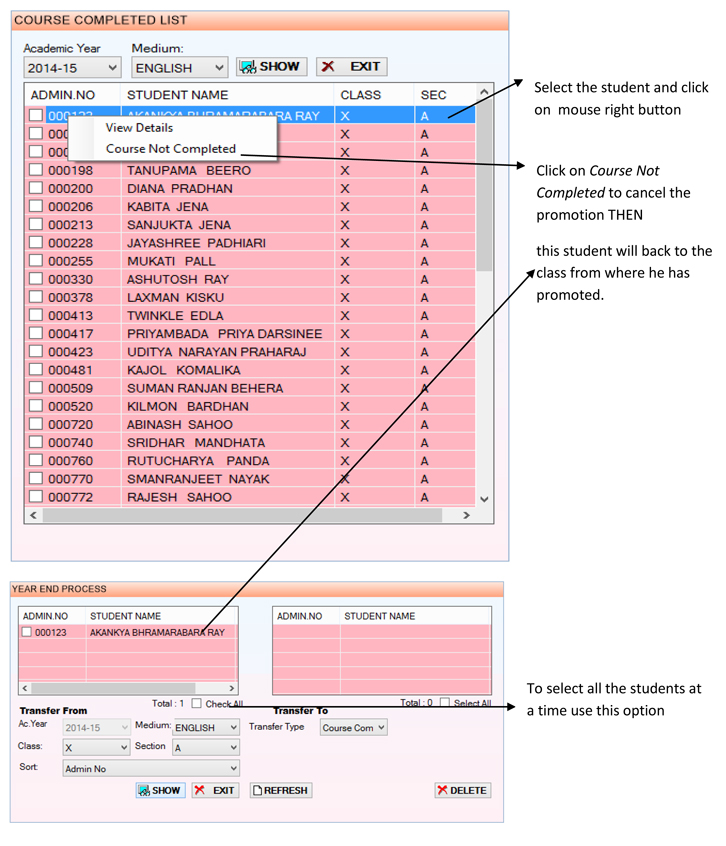Click SHOW button in Year End Process
The image size is (726, 846).
pos(160,790)
